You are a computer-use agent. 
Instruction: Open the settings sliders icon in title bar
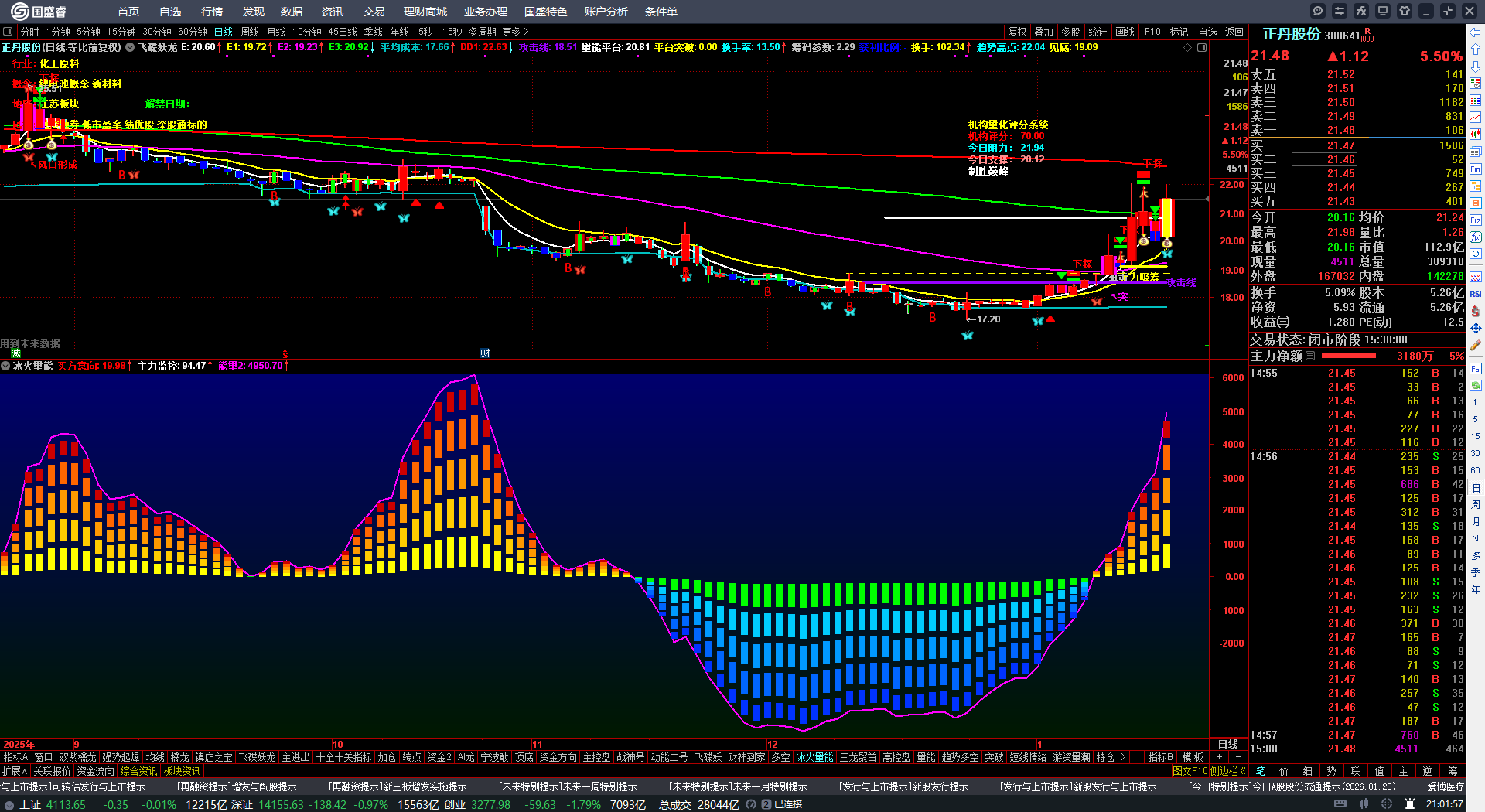tap(1340, 11)
